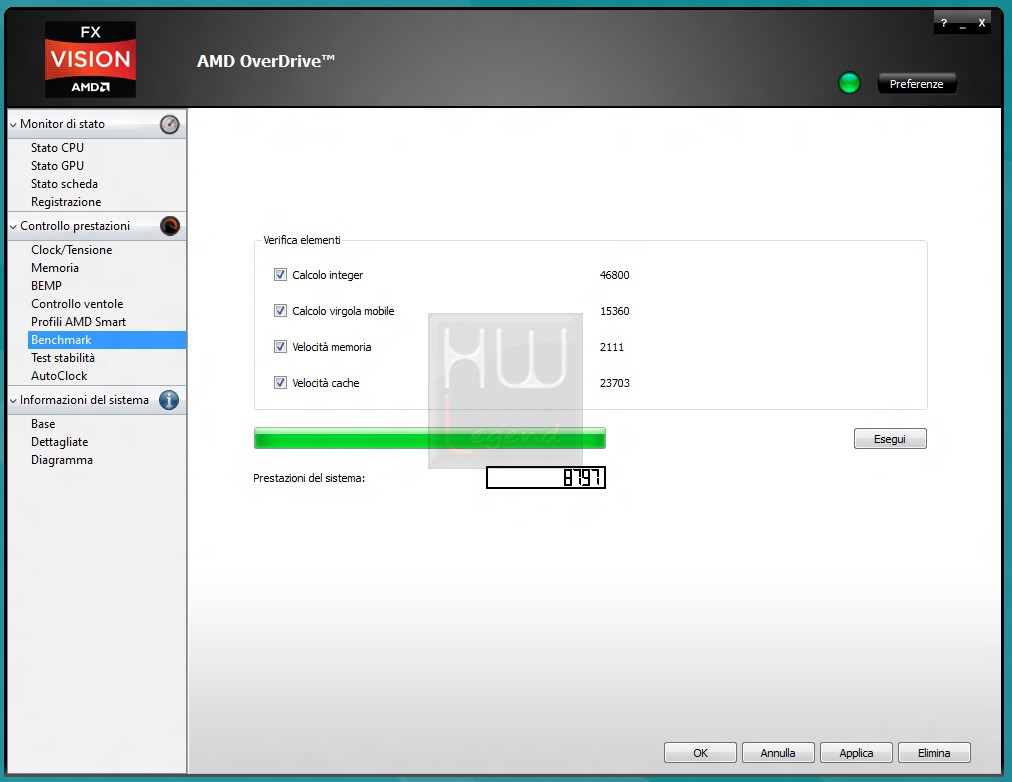Show the Diagramma page
This screenshot has width=1012, height=782.
(x=62, y=460)
